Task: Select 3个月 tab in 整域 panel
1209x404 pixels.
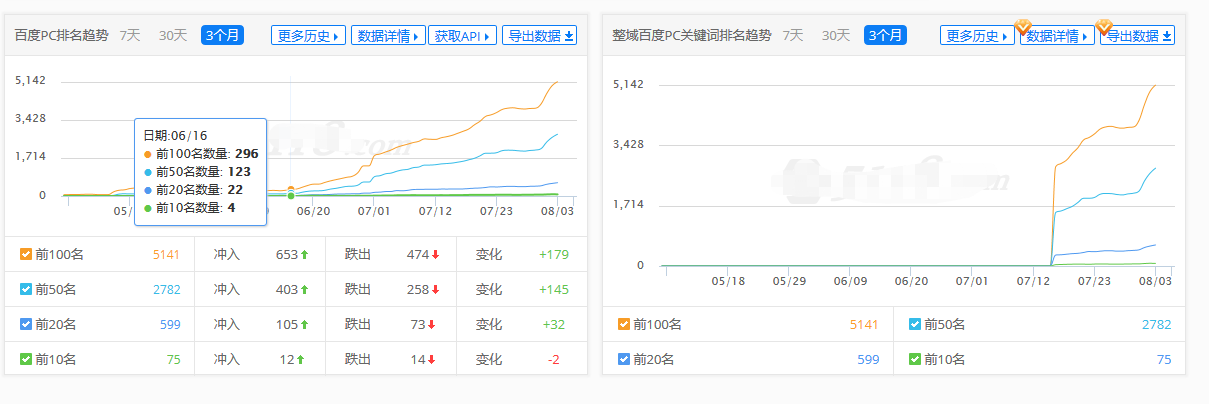Action: 885,35
